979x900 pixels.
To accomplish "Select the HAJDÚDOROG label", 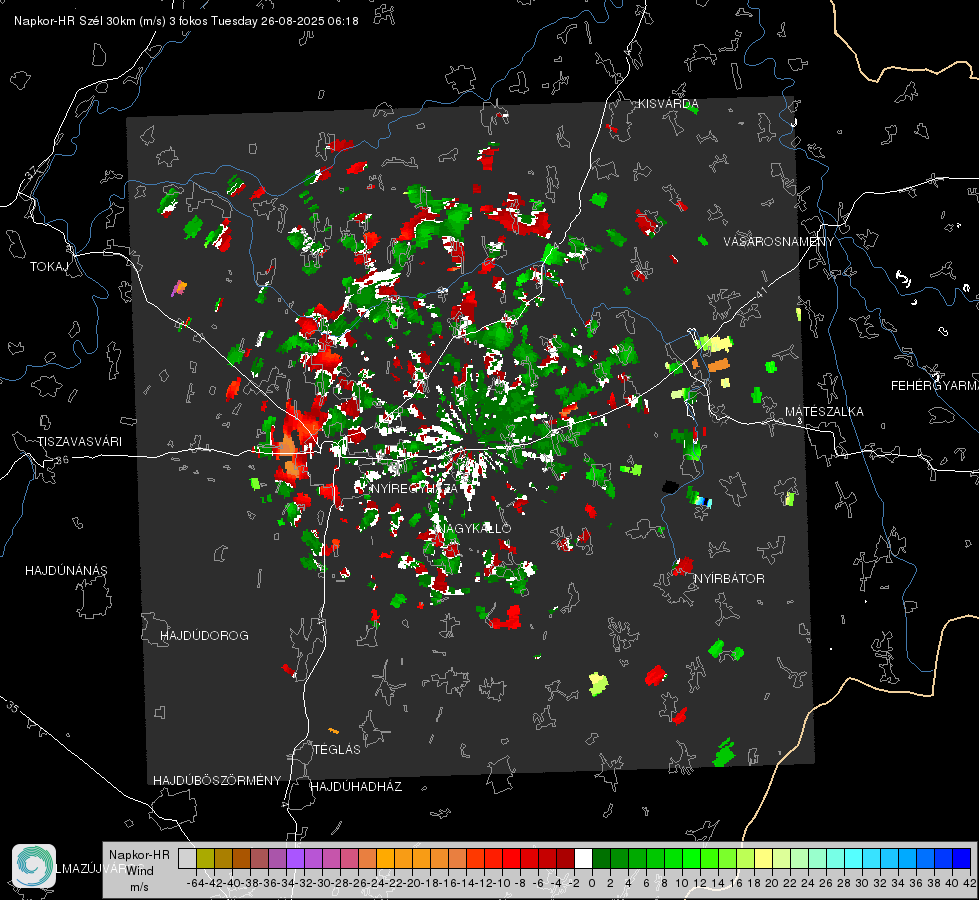I will (204, 635).
